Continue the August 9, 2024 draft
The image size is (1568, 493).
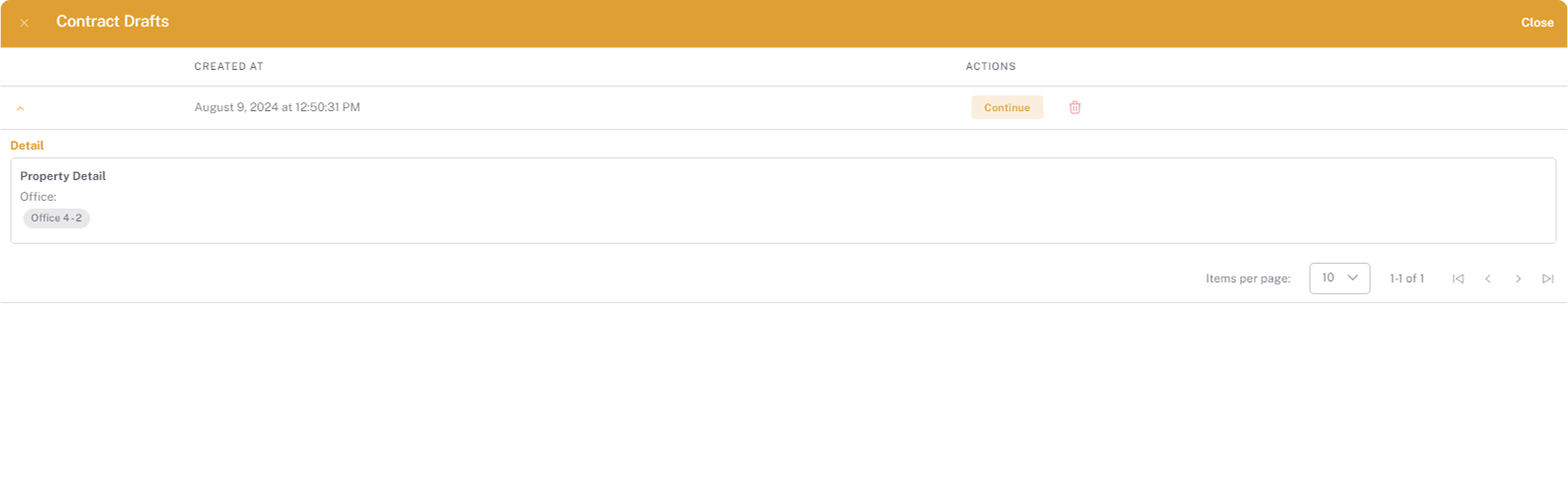point(1007,107)
